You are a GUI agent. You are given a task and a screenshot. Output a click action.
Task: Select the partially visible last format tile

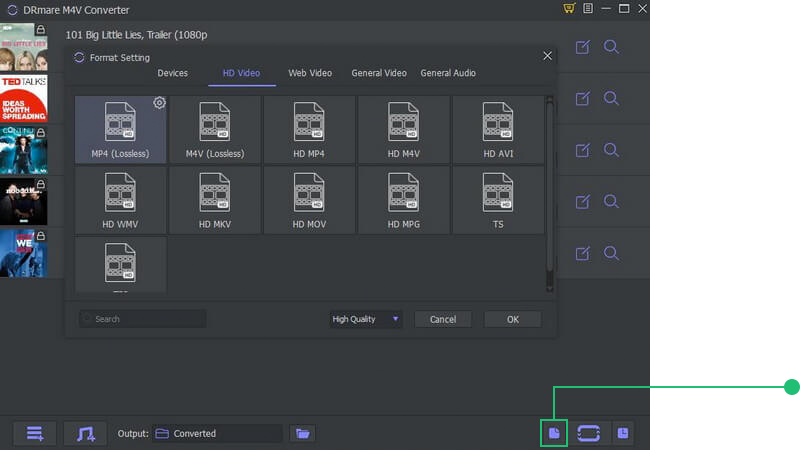[120, 264]
